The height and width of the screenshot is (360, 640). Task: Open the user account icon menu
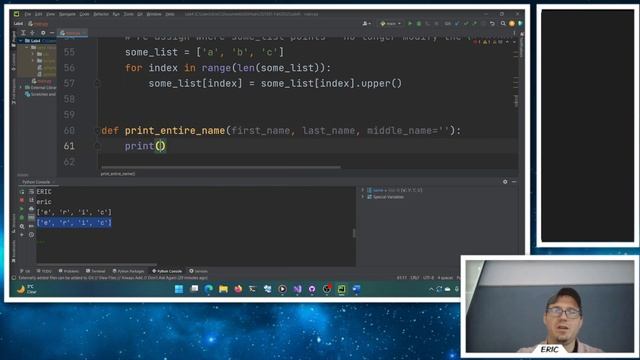(366, 24)
